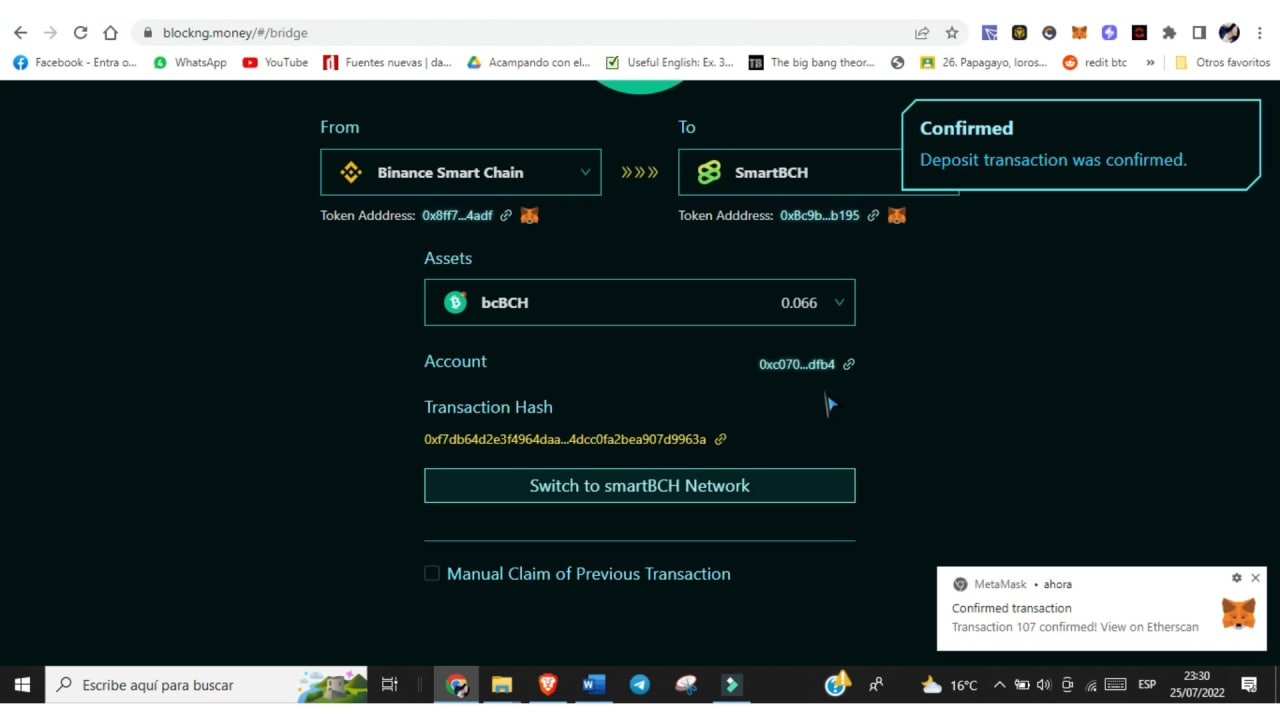
Task: Switch to Chrome in the taskbar
Action: click(x=457, y=685)
